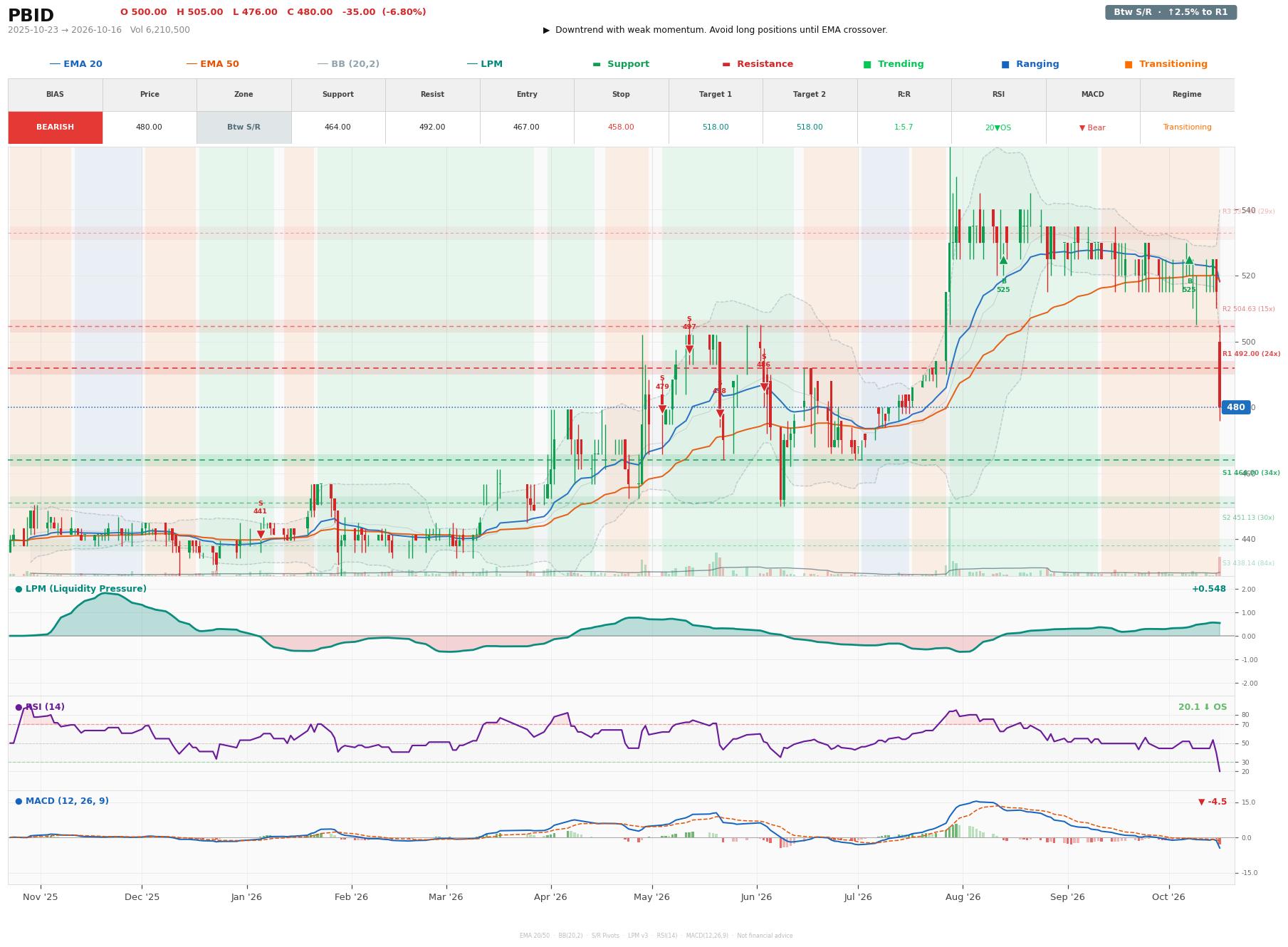Click the Regime column header

pos(1187,95)
